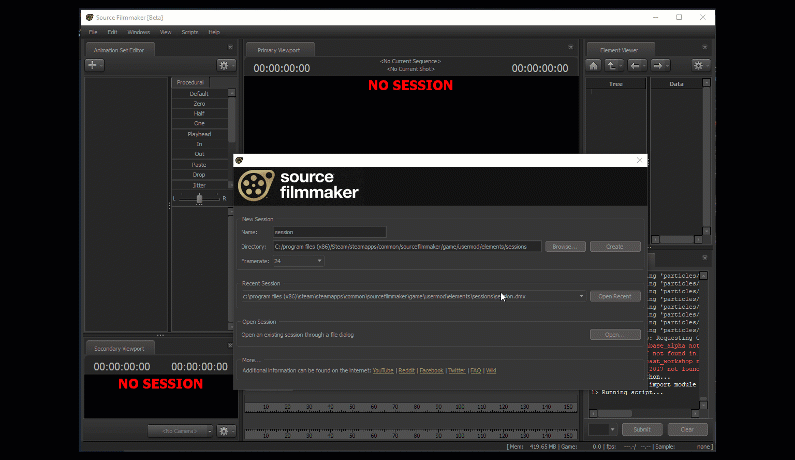
Task: Click the up-level arrow in Element Viewer
Action: click(613, 65)
